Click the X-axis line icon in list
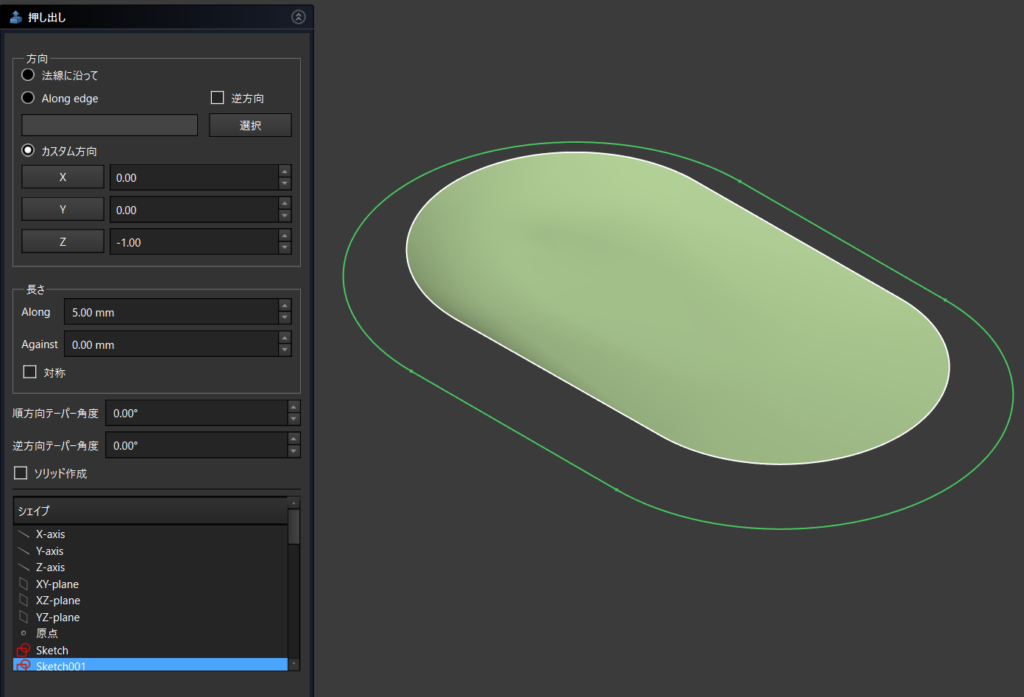 (x=24, y=535)
